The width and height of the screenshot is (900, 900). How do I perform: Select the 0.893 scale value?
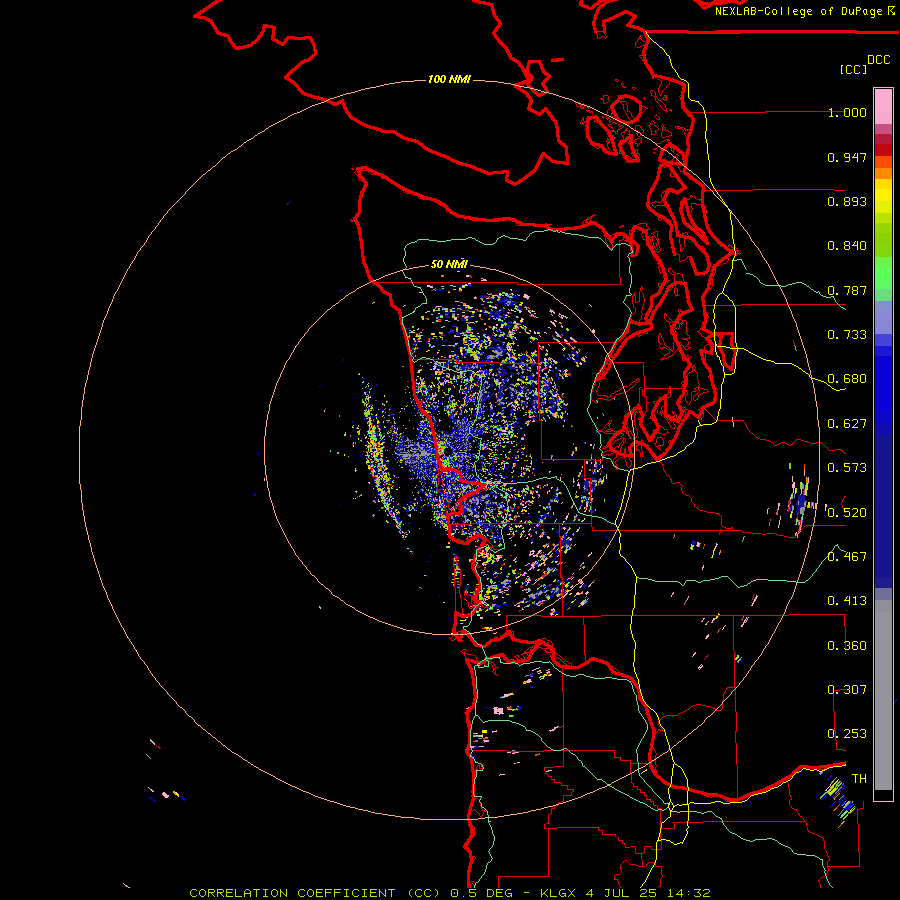[847, 201]
